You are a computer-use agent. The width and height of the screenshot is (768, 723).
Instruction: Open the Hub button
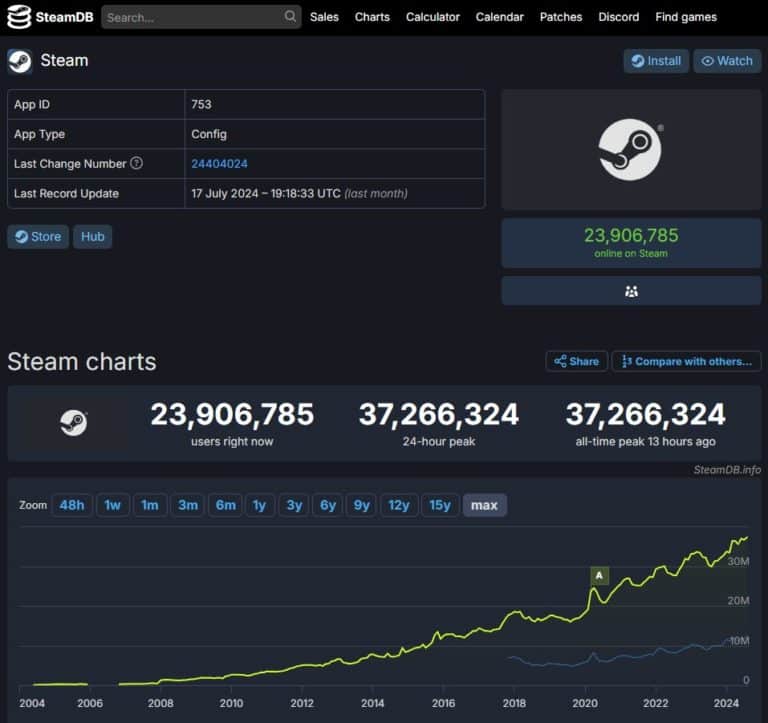92,237
